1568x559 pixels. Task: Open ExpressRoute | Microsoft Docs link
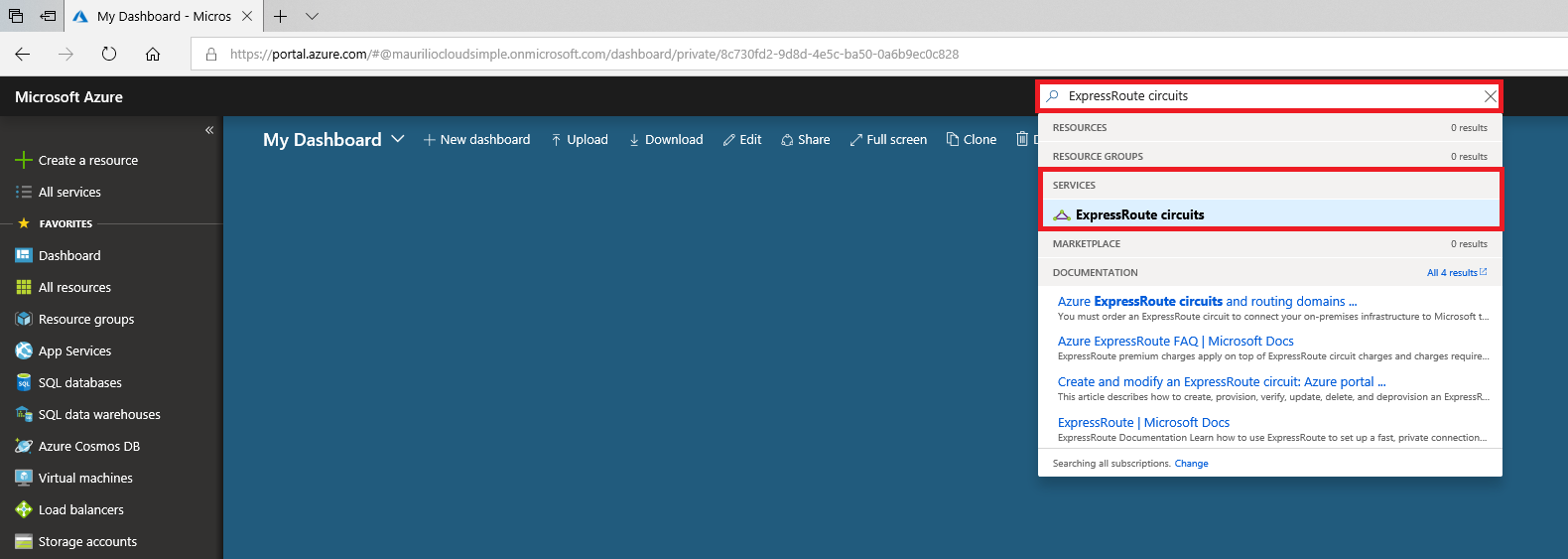[x=1143, y=422]
